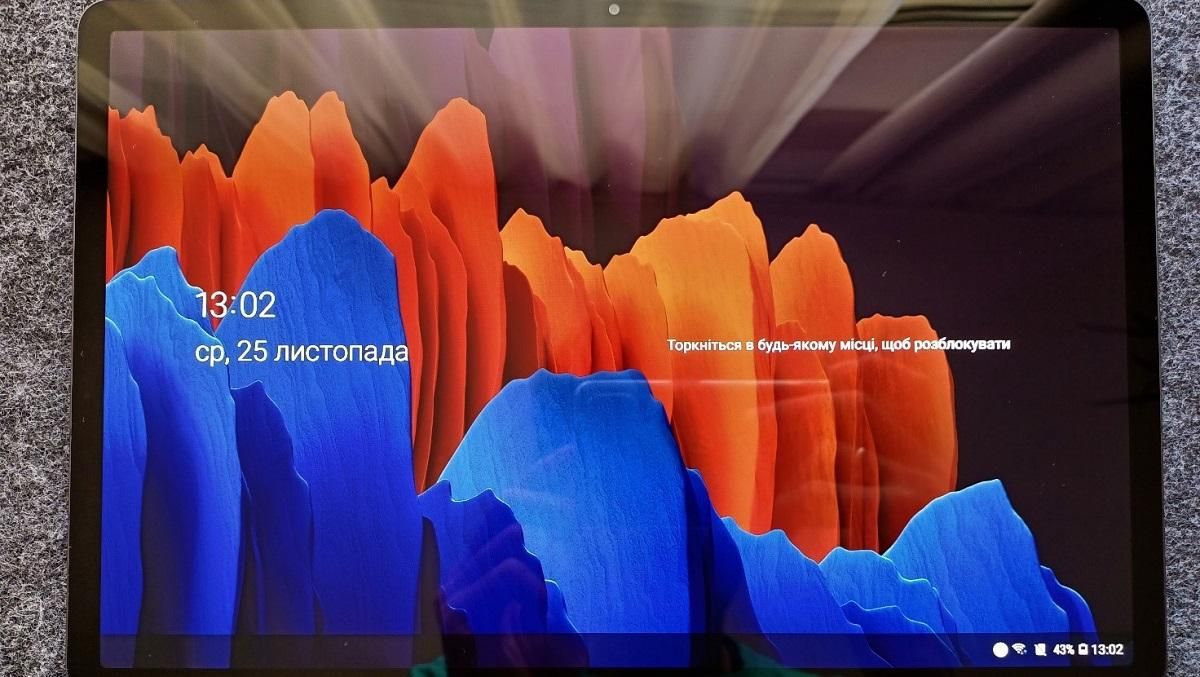This screenshot has height=677, width=1200.
Task: Tap the front camera lens on bezel
Action: pyautogui.click(x=613, y=10)
